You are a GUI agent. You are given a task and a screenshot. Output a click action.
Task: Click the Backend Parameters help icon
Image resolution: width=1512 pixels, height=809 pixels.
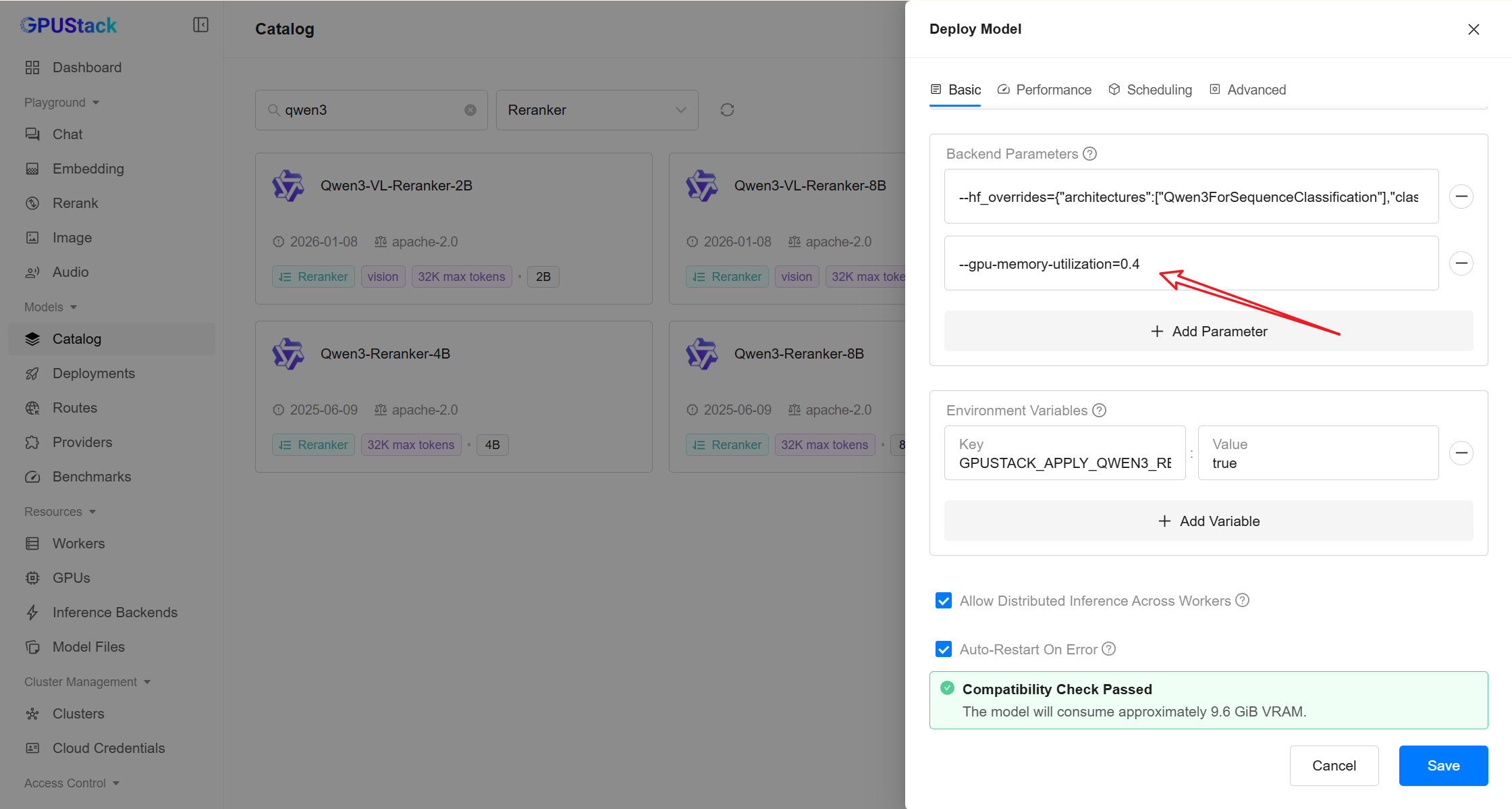pyautogui.click(x=1090, y=154)
